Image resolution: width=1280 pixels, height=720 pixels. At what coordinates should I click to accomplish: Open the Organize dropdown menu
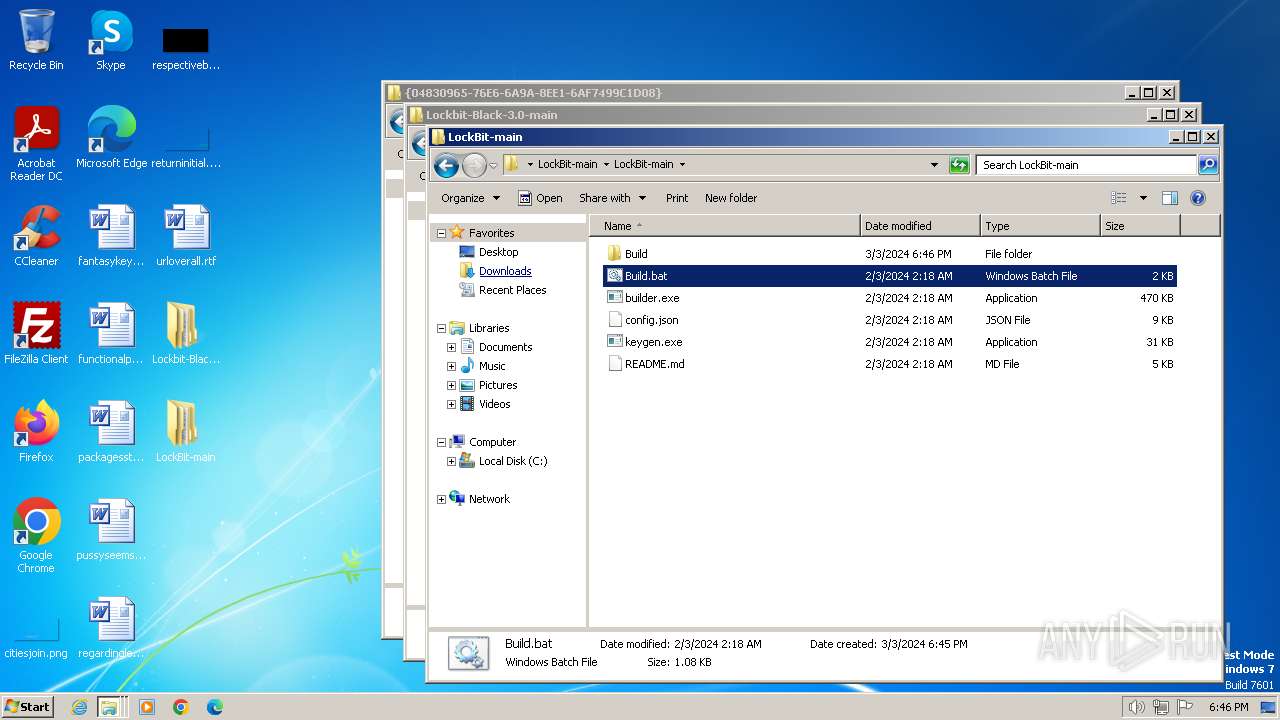[470, 198]
